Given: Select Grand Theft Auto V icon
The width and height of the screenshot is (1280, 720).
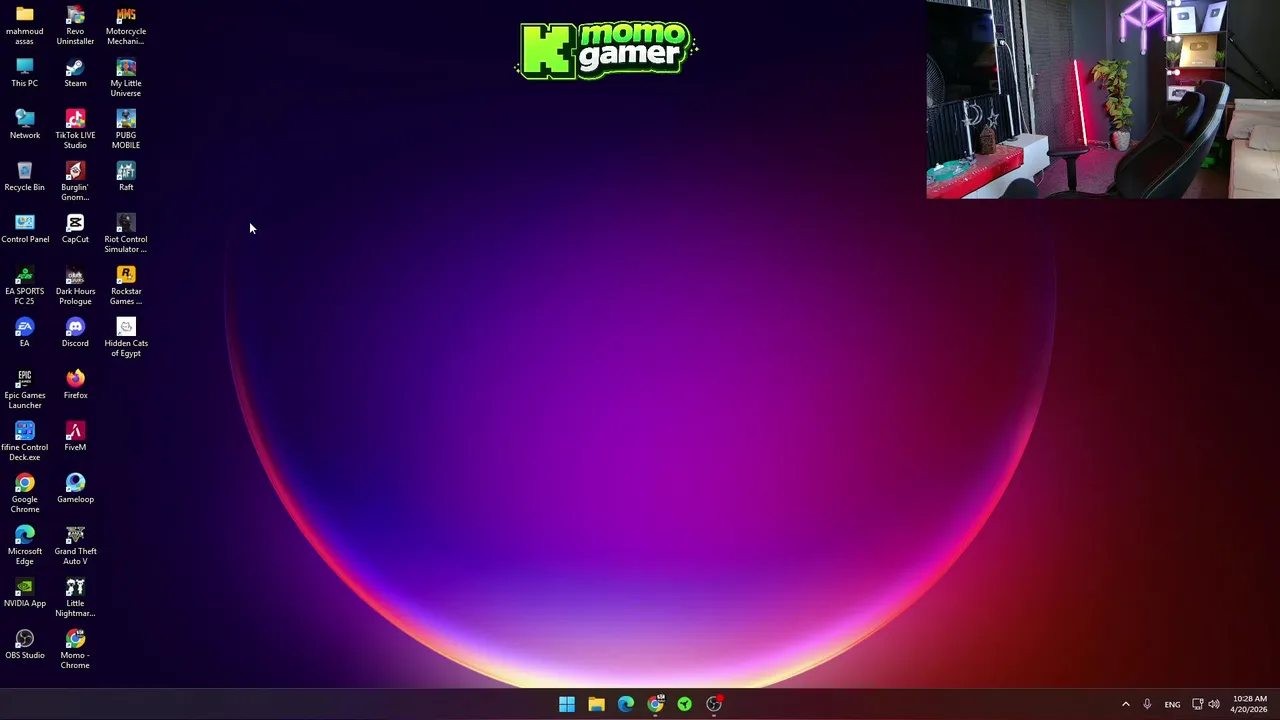Looking at the screenshot, I should pos(75,546).
